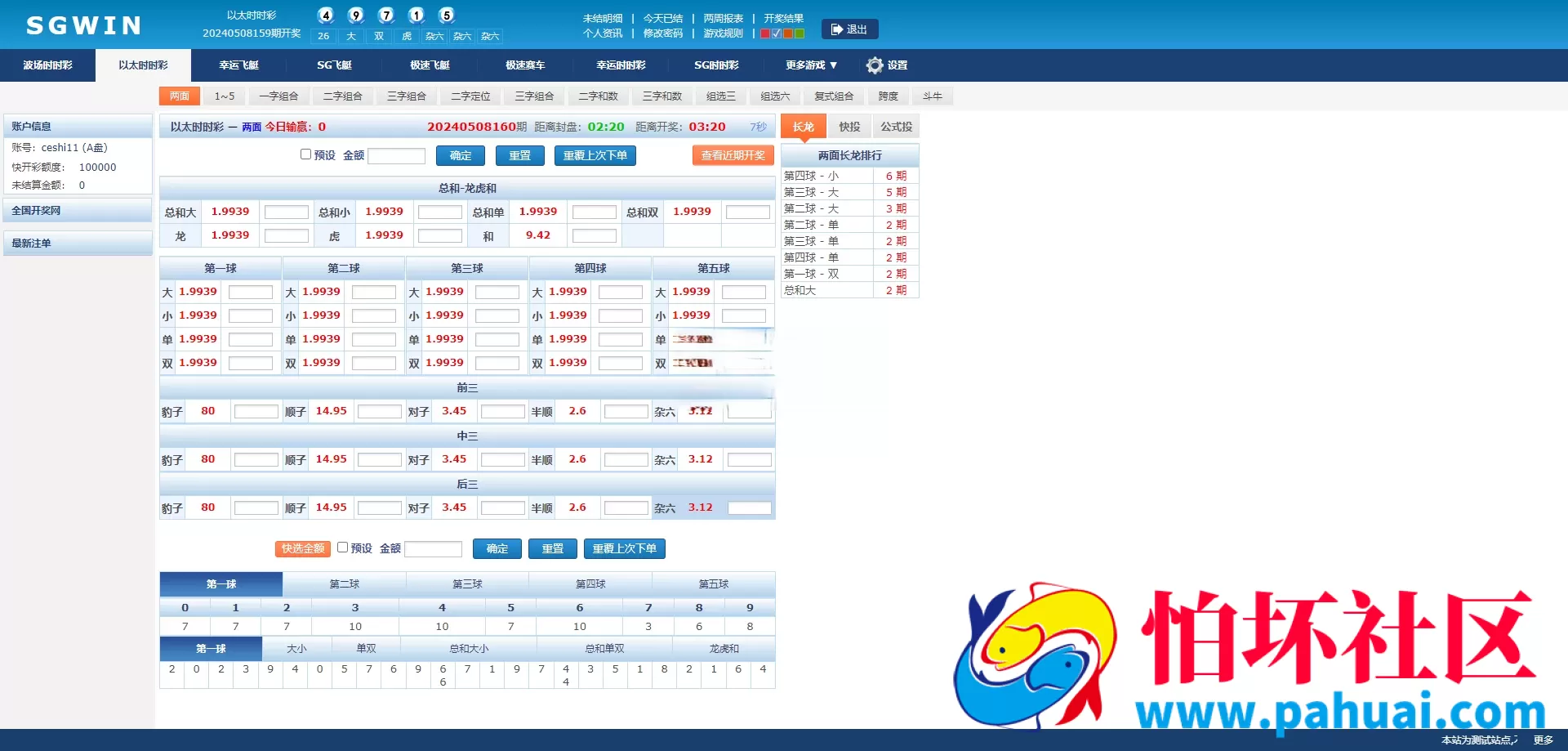The width and height of the screenshot is (1568, 751).
Task: Click the 总和小 bet amount field
Action: (440, 212)
